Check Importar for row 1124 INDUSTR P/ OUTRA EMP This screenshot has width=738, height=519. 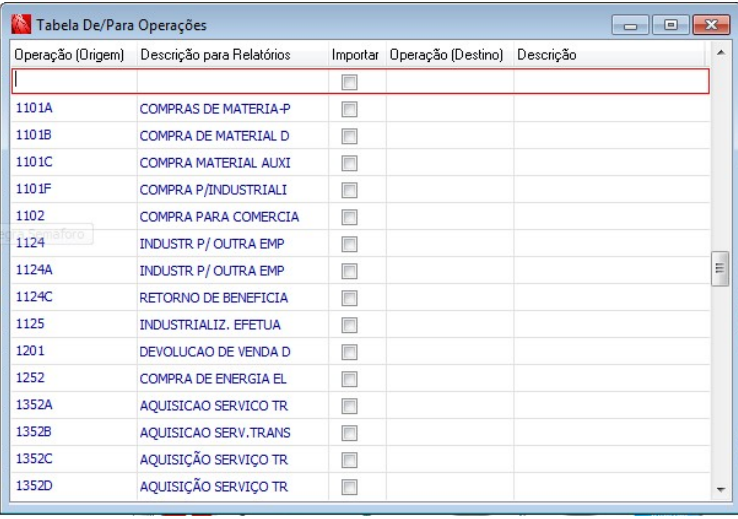349,244
